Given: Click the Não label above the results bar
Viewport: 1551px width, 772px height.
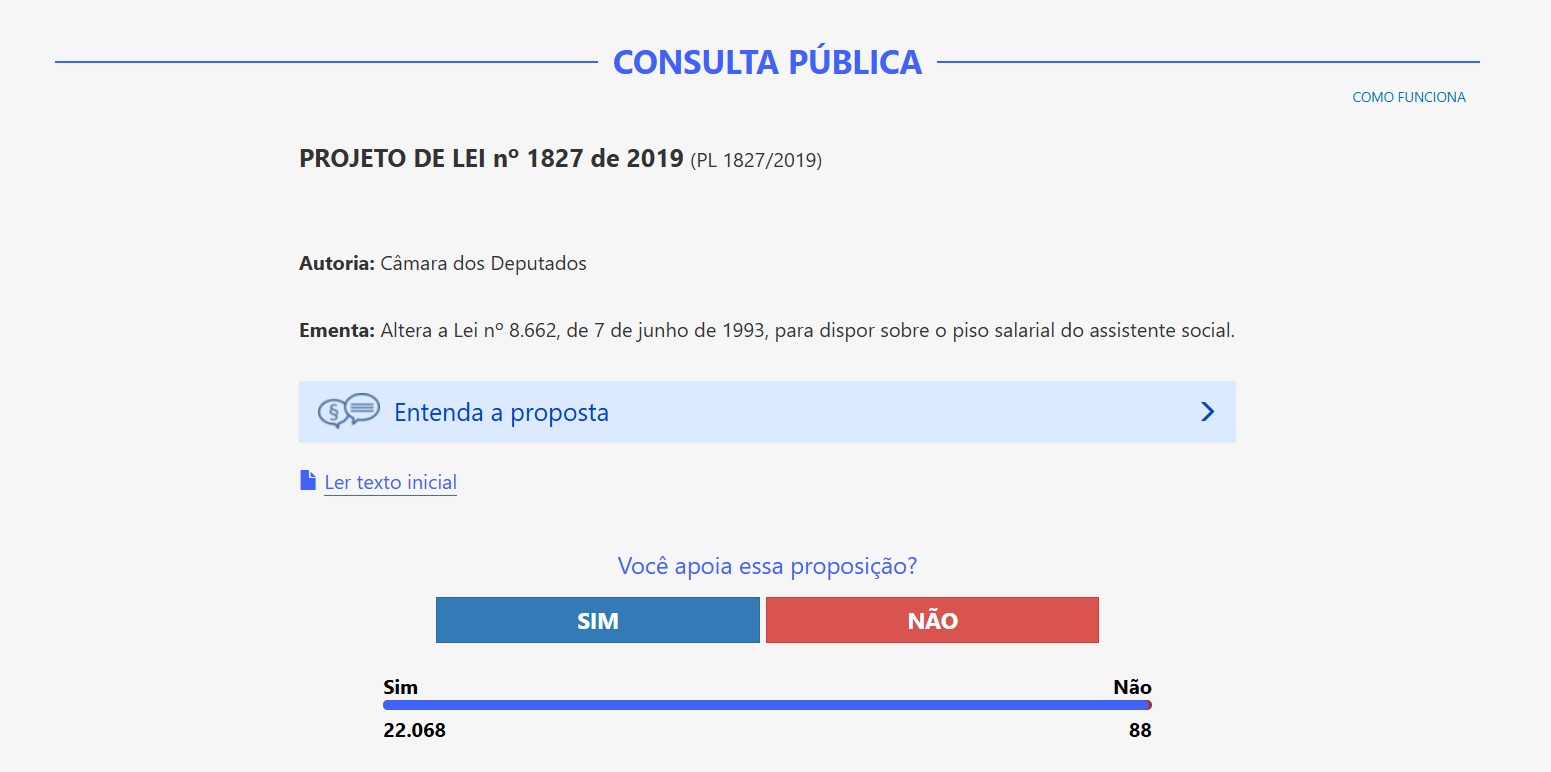Looking at the screenshot, I should 1132,687.
